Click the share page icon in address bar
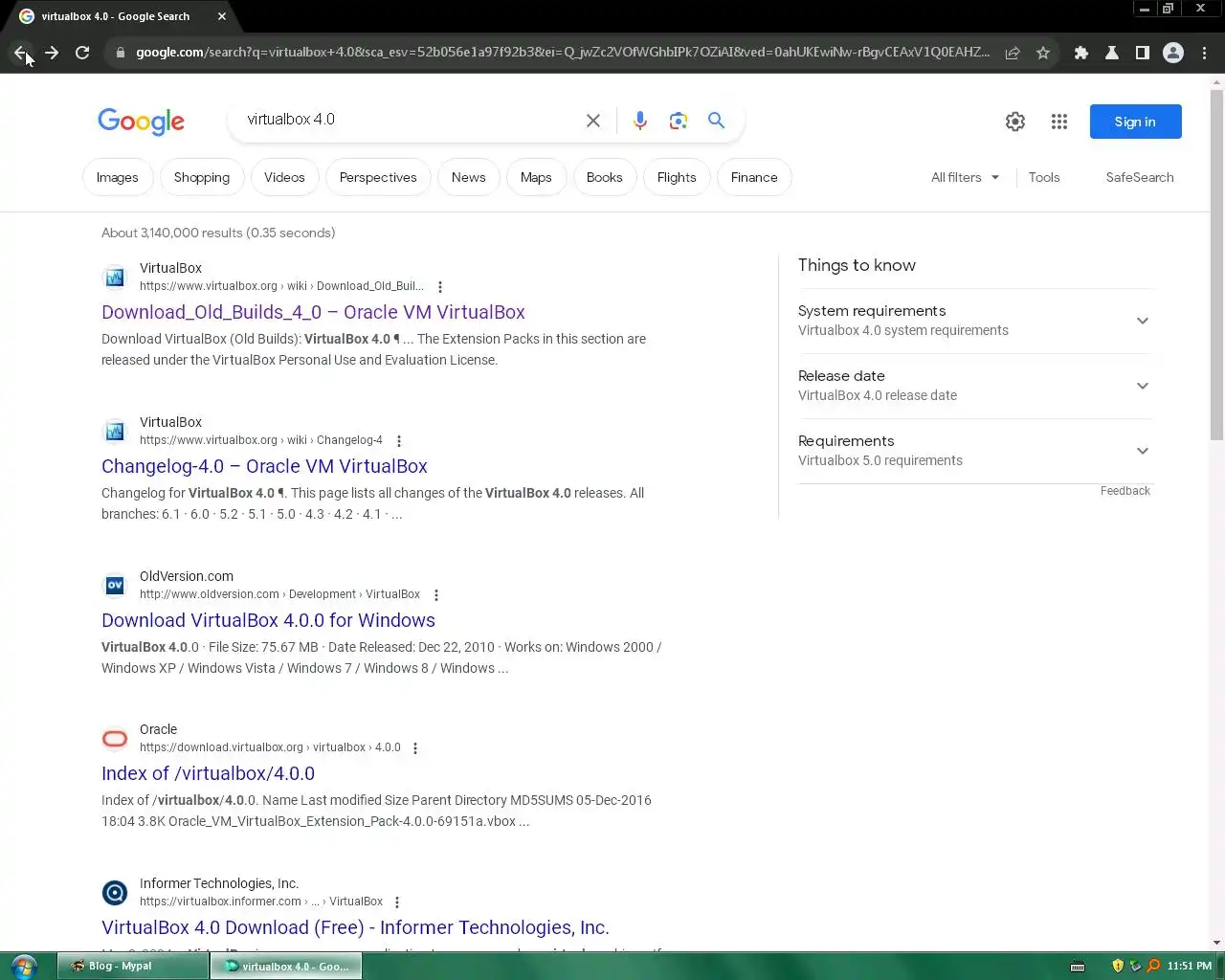The image size is (1225, 980). tap(1013, 53)
